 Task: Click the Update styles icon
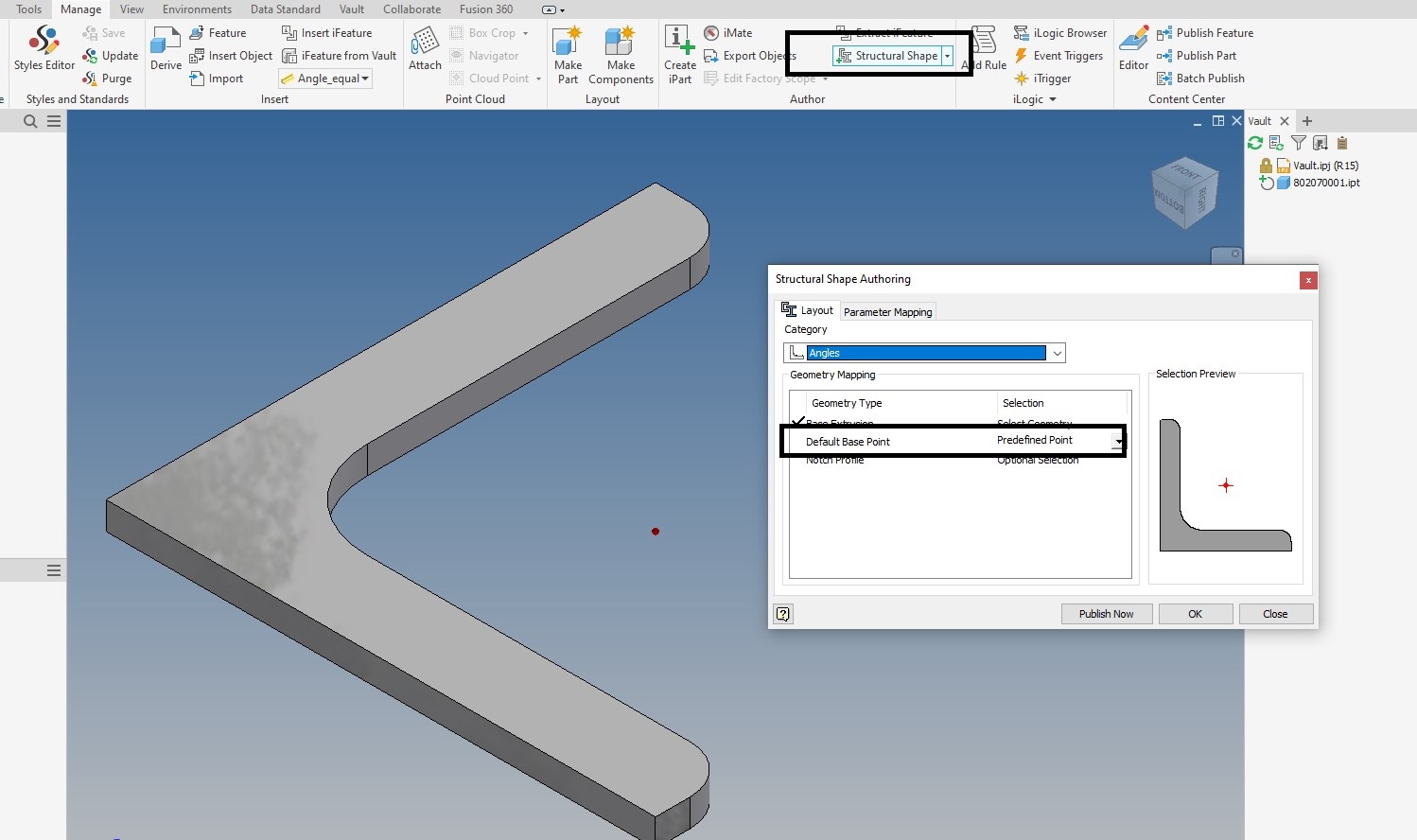point(90,56)
